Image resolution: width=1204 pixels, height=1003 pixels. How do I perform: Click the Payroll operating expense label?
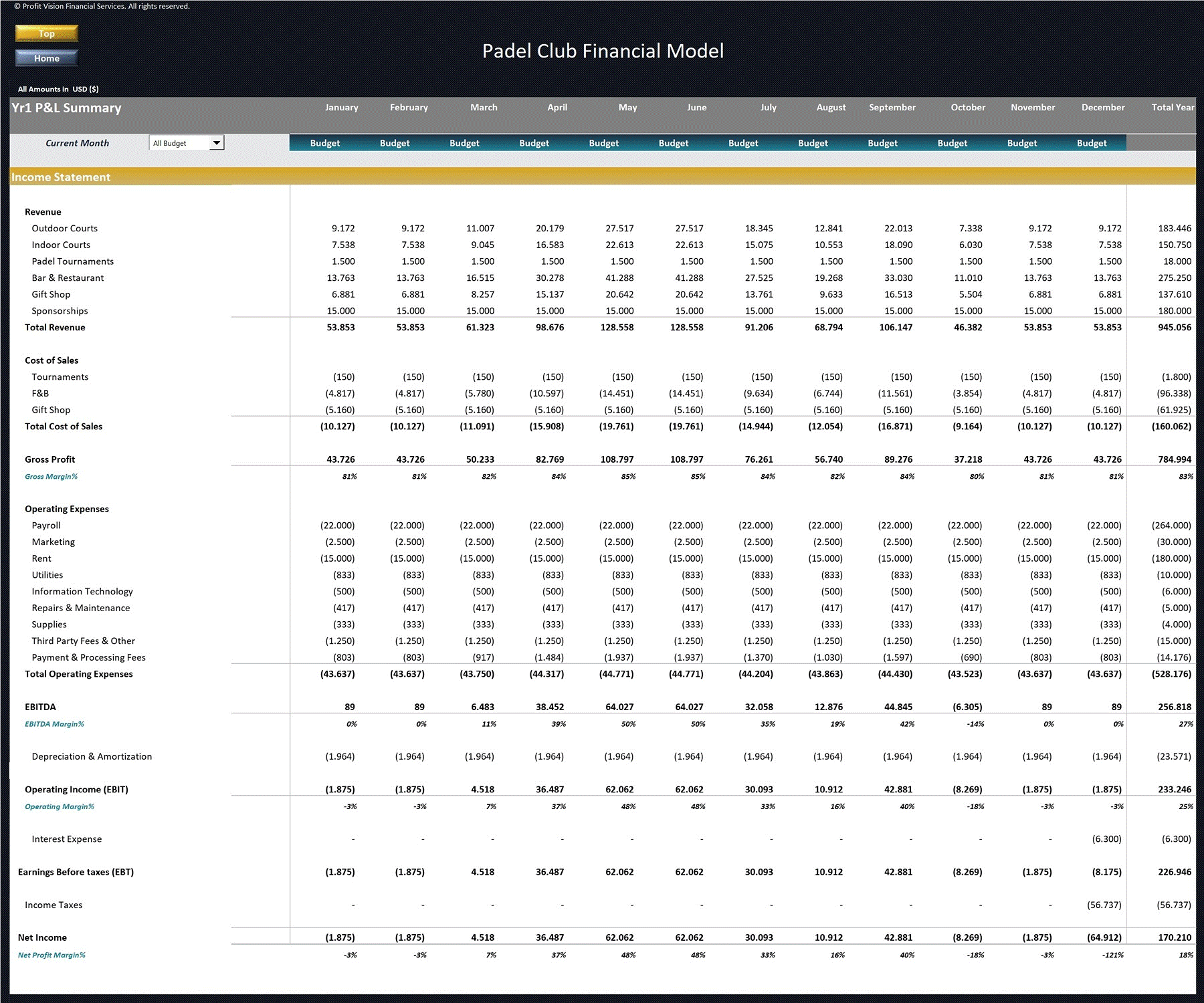coord(45,525)
